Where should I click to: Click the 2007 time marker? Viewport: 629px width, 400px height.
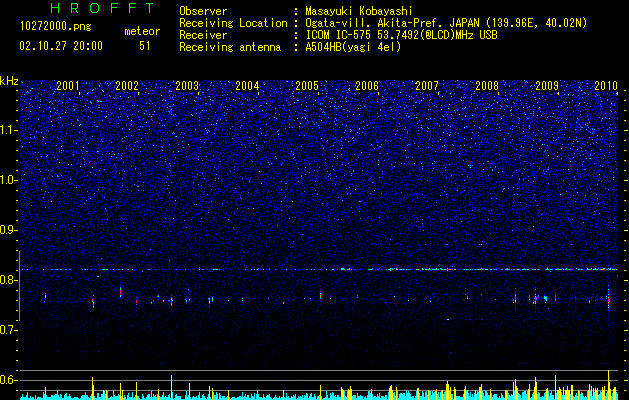[x=427, y=85]
